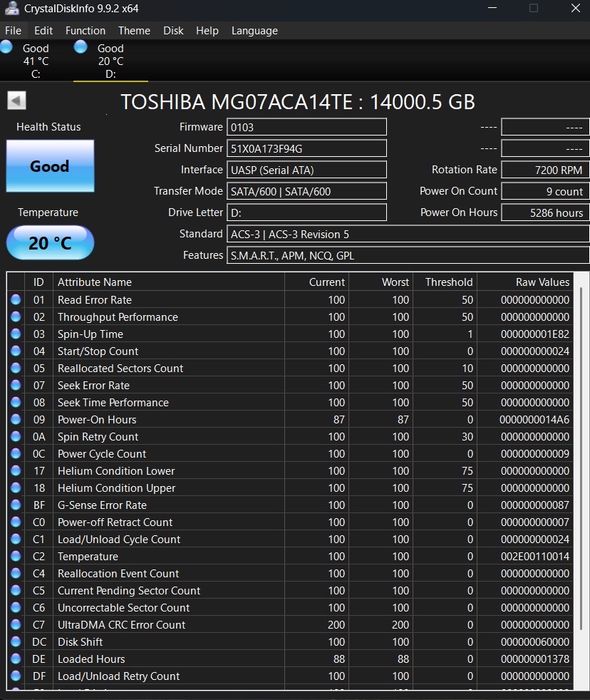Click the Firmware field 0103
The image size is (590, 700).
(307, 127)
